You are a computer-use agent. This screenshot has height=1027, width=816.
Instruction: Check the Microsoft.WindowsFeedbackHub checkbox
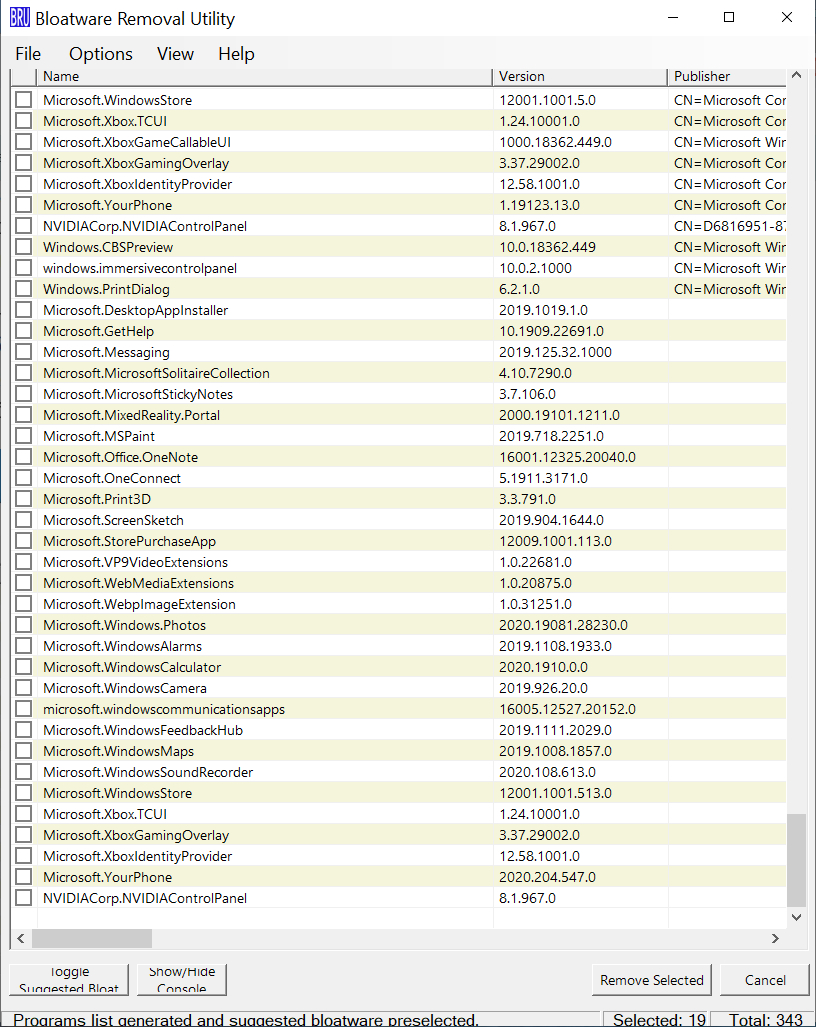24,729
